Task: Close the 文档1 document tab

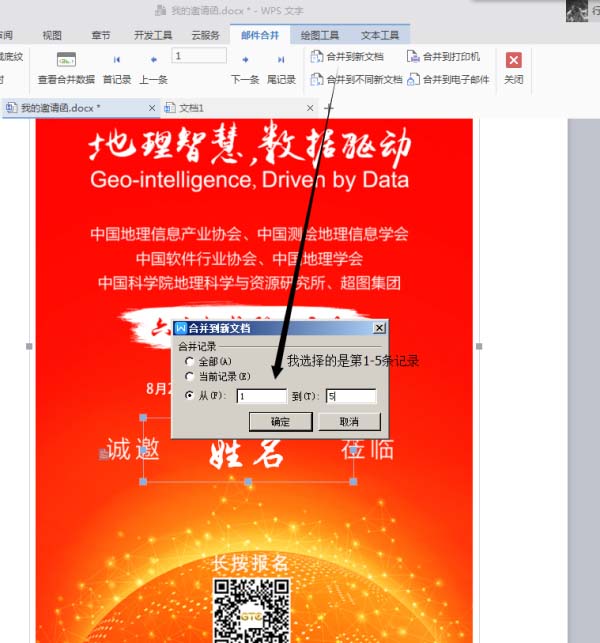Action: pos(310,108)
